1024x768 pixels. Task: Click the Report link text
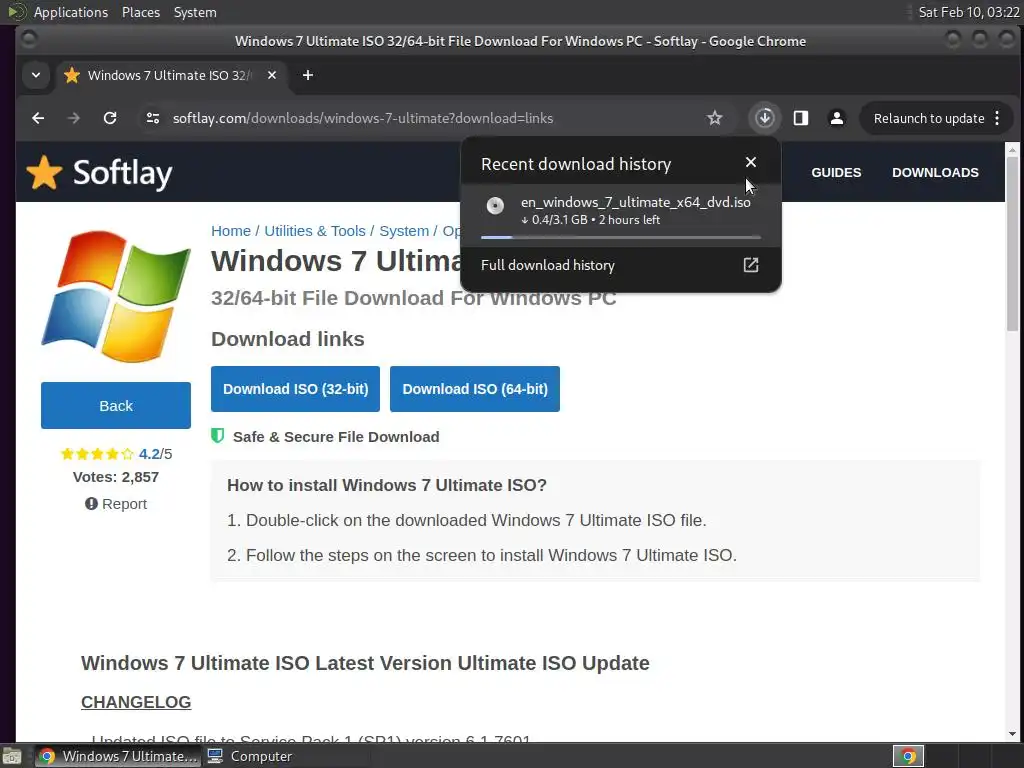pos(124,504)
